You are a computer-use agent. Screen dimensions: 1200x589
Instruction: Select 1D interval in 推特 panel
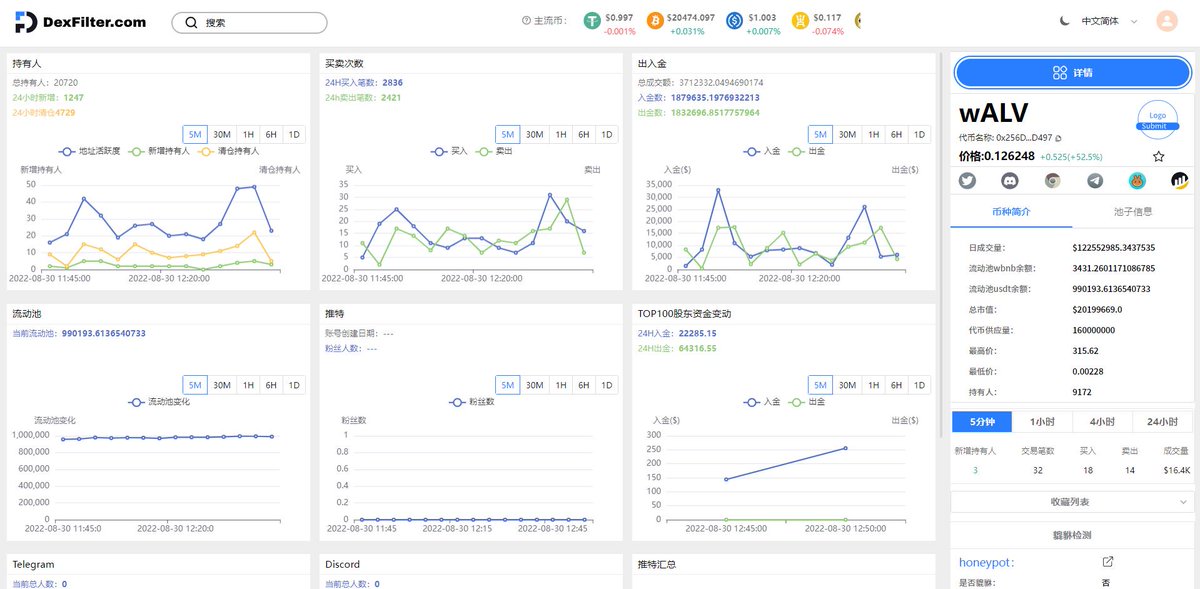pyautogui.click(x=606, y=385)
